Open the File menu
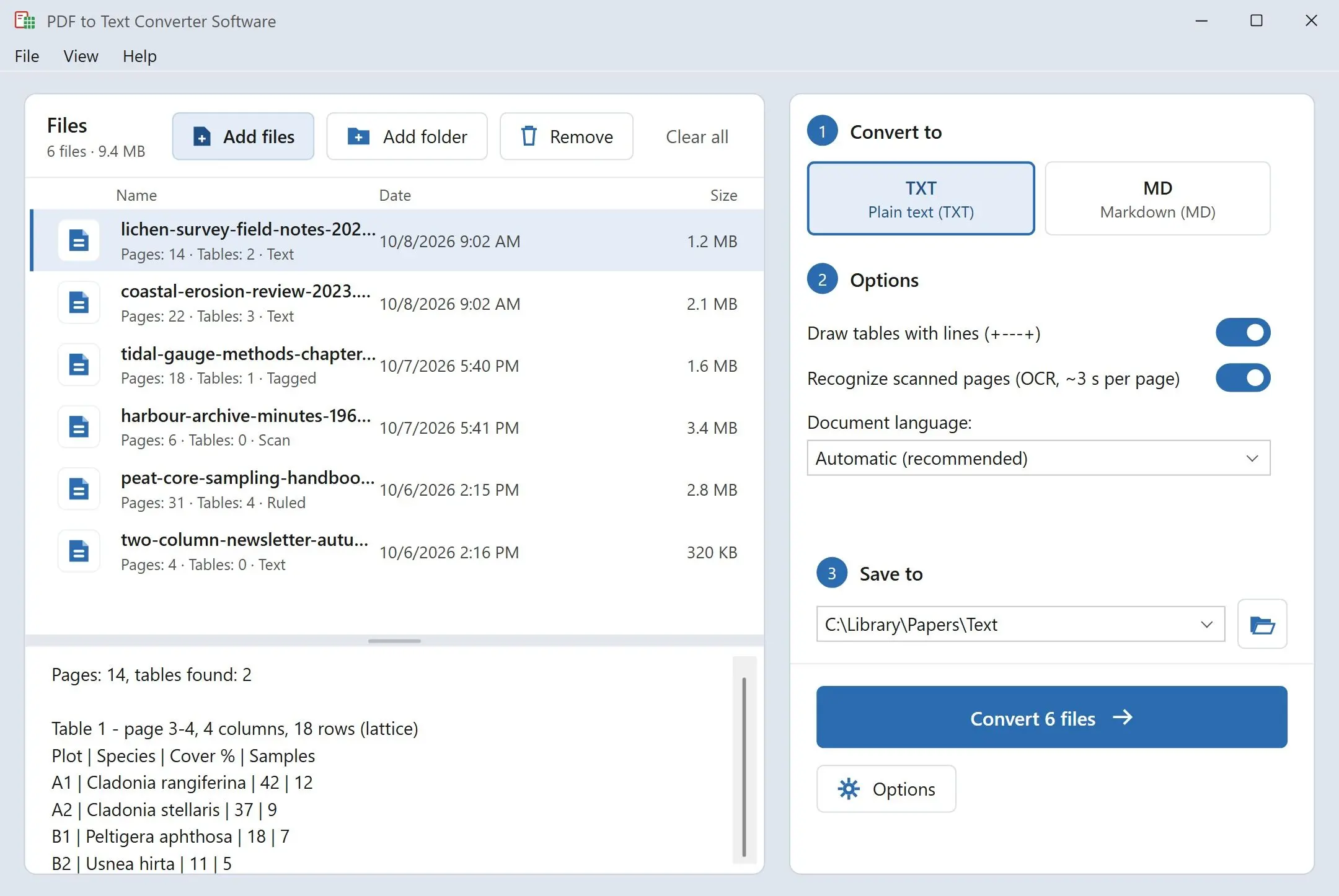 pyautogui.click(x=27, y=56)
